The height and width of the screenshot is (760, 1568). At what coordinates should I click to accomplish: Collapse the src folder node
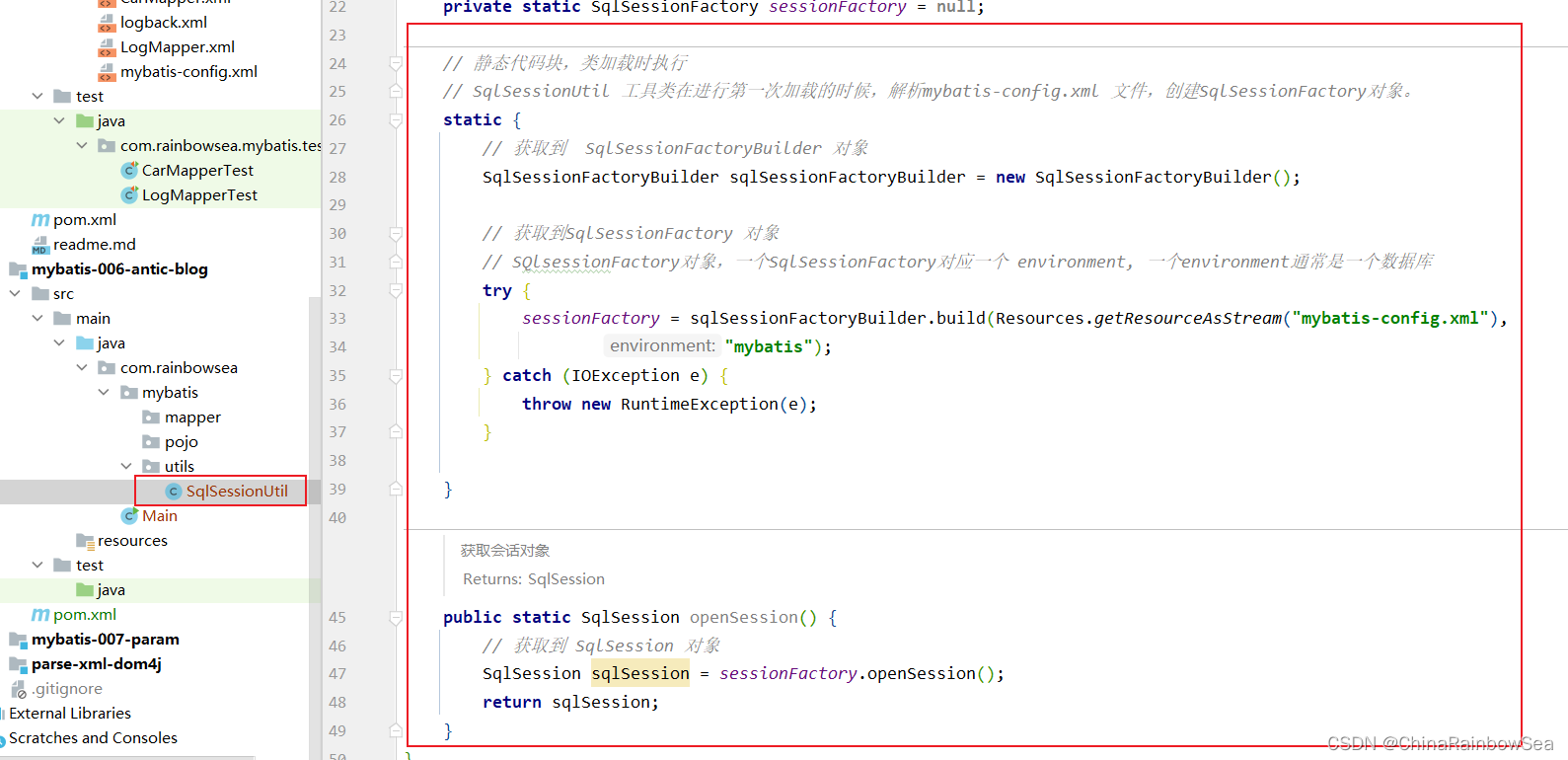point(15,294)
